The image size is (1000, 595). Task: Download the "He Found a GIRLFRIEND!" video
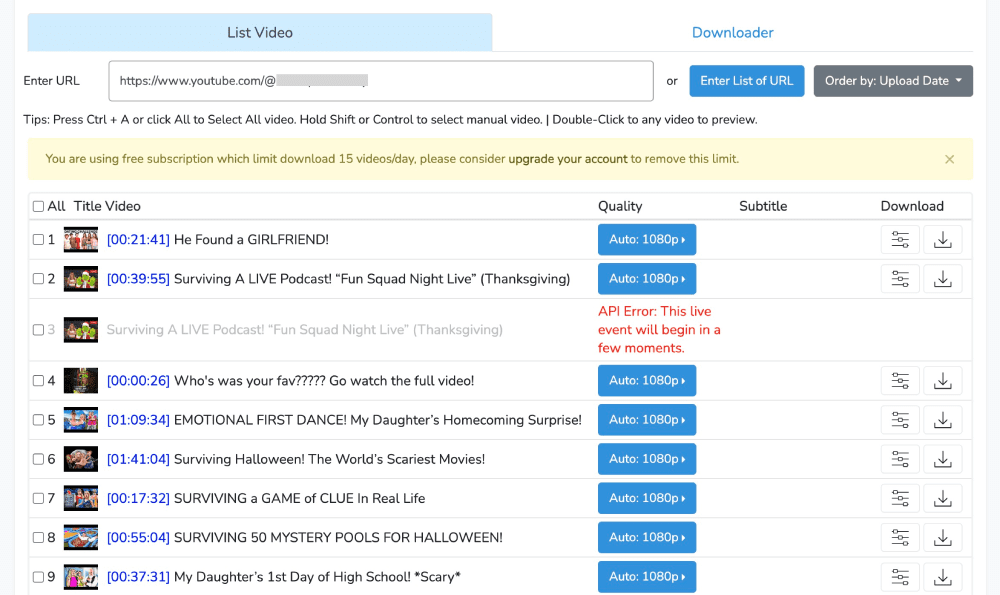pos(942,240)
